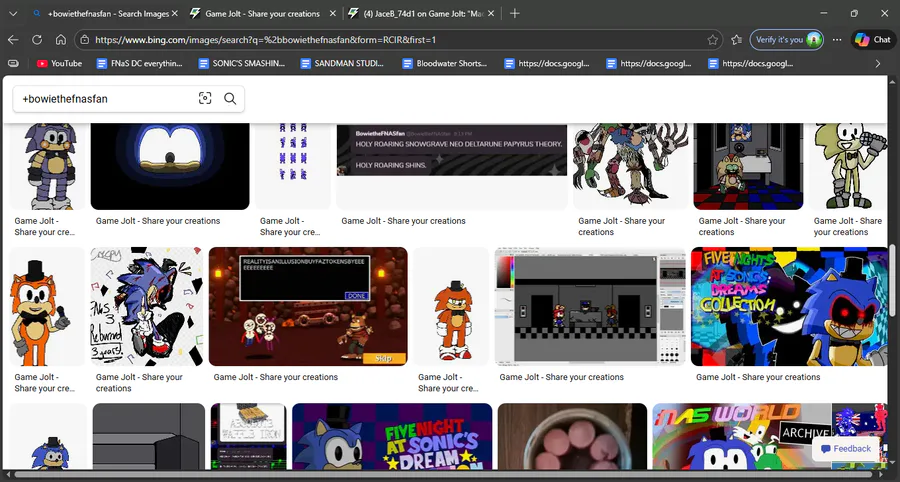The height and width of the screenshot is (482, 900).
Task: Open the red checkered floor room thumbnail
Action: [748, 166]
